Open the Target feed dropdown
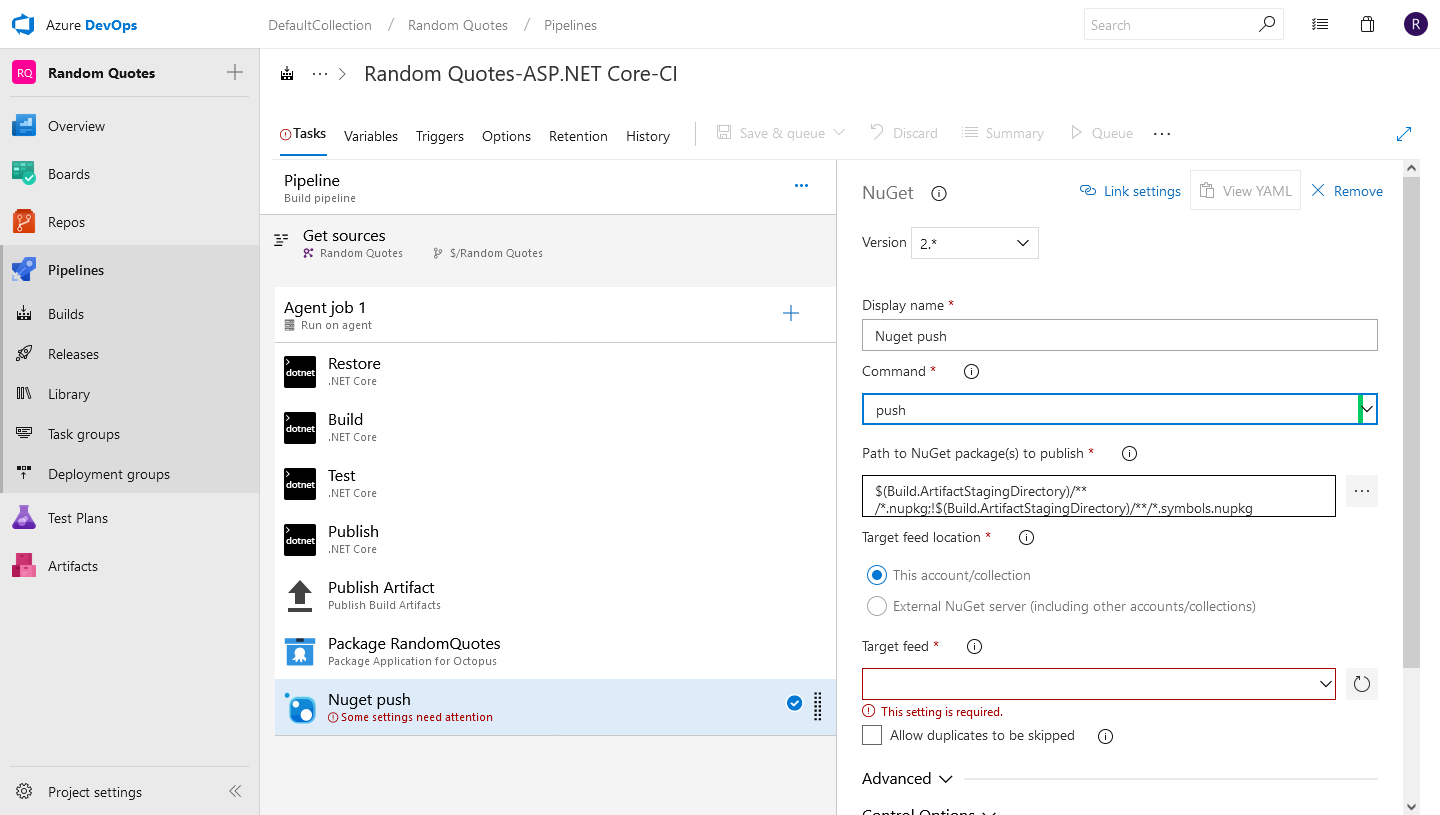The height and width of the screenshot is (815, 1440). [1098, 684]
